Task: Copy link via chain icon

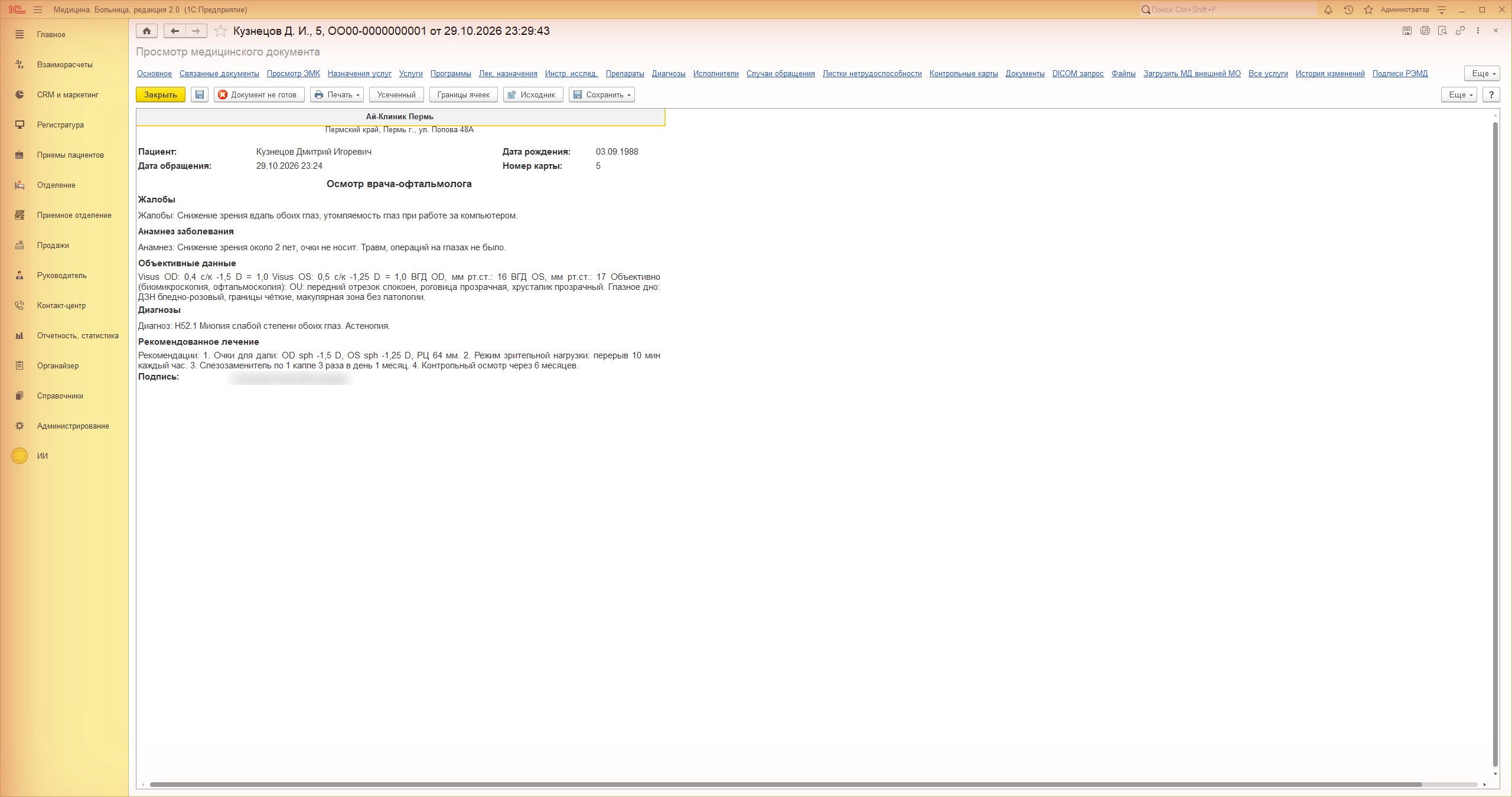Action: pos(1460,31)
